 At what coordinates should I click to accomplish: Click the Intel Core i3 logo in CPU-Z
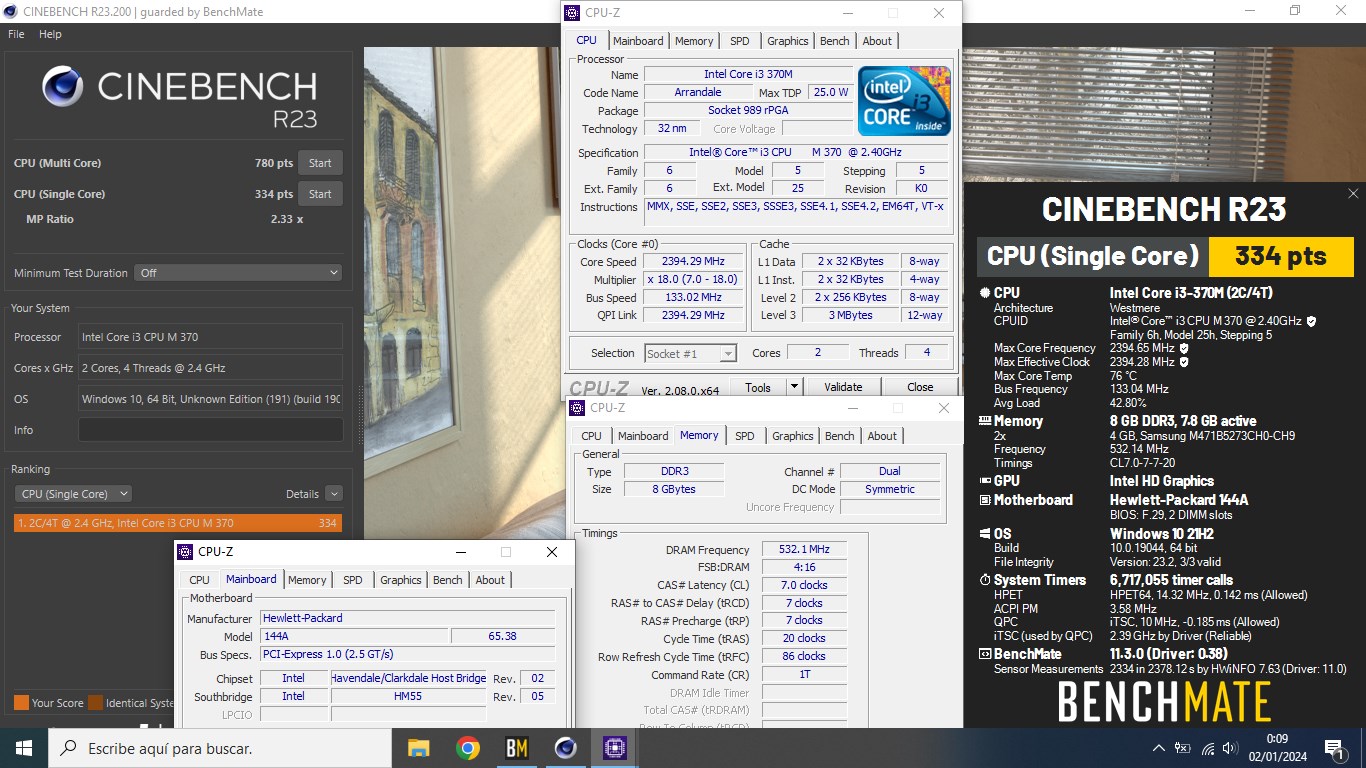[904, 101]
